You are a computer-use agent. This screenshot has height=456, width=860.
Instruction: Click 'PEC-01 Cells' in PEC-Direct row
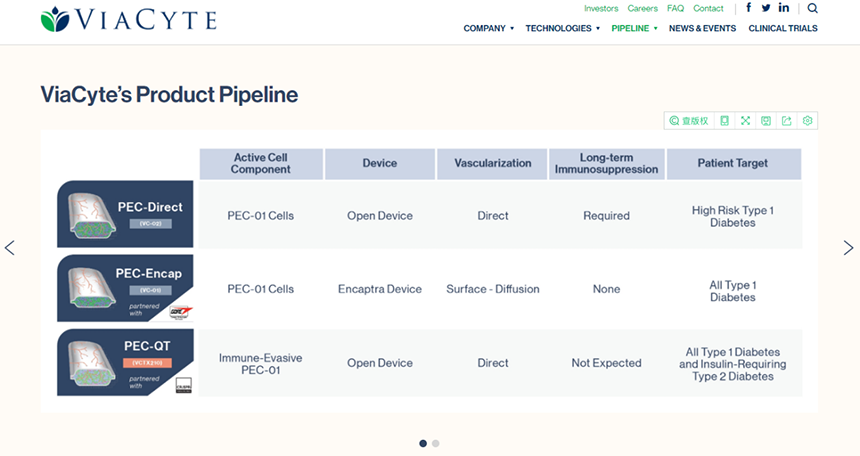tap(261, 216)
